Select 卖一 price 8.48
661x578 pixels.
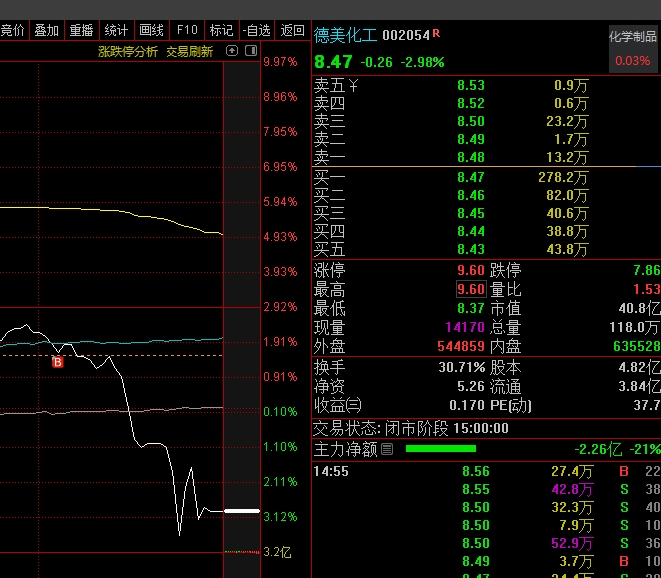tap(471, 158)
